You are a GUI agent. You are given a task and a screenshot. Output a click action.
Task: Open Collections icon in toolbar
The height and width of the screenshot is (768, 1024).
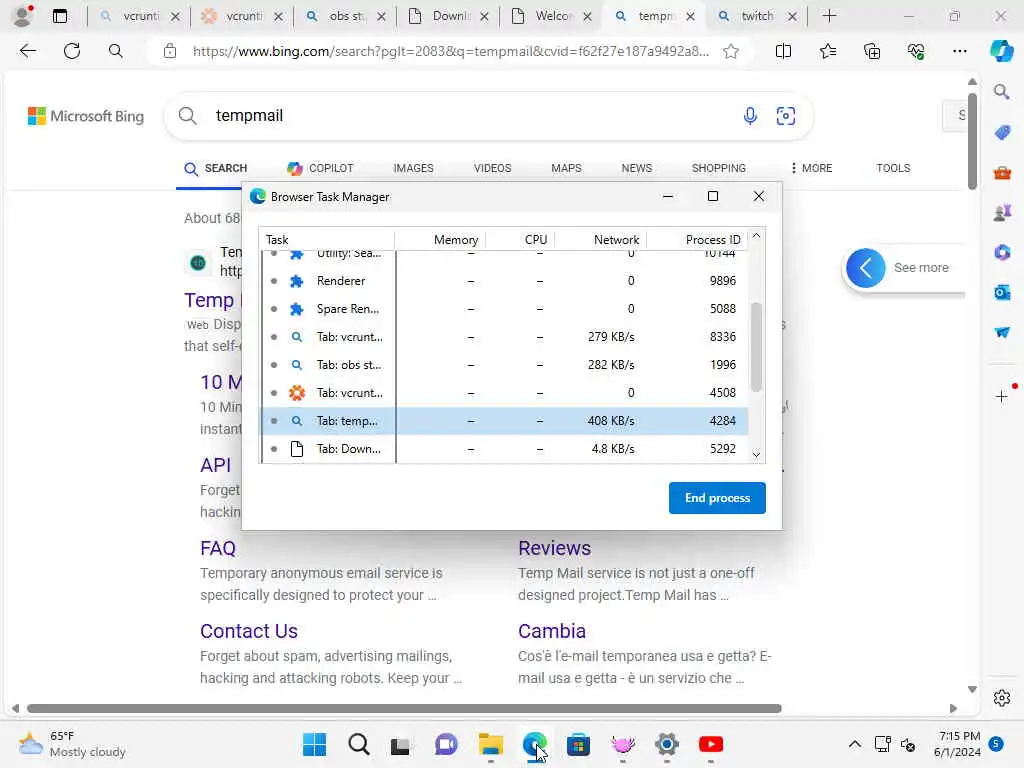point(872,51)
